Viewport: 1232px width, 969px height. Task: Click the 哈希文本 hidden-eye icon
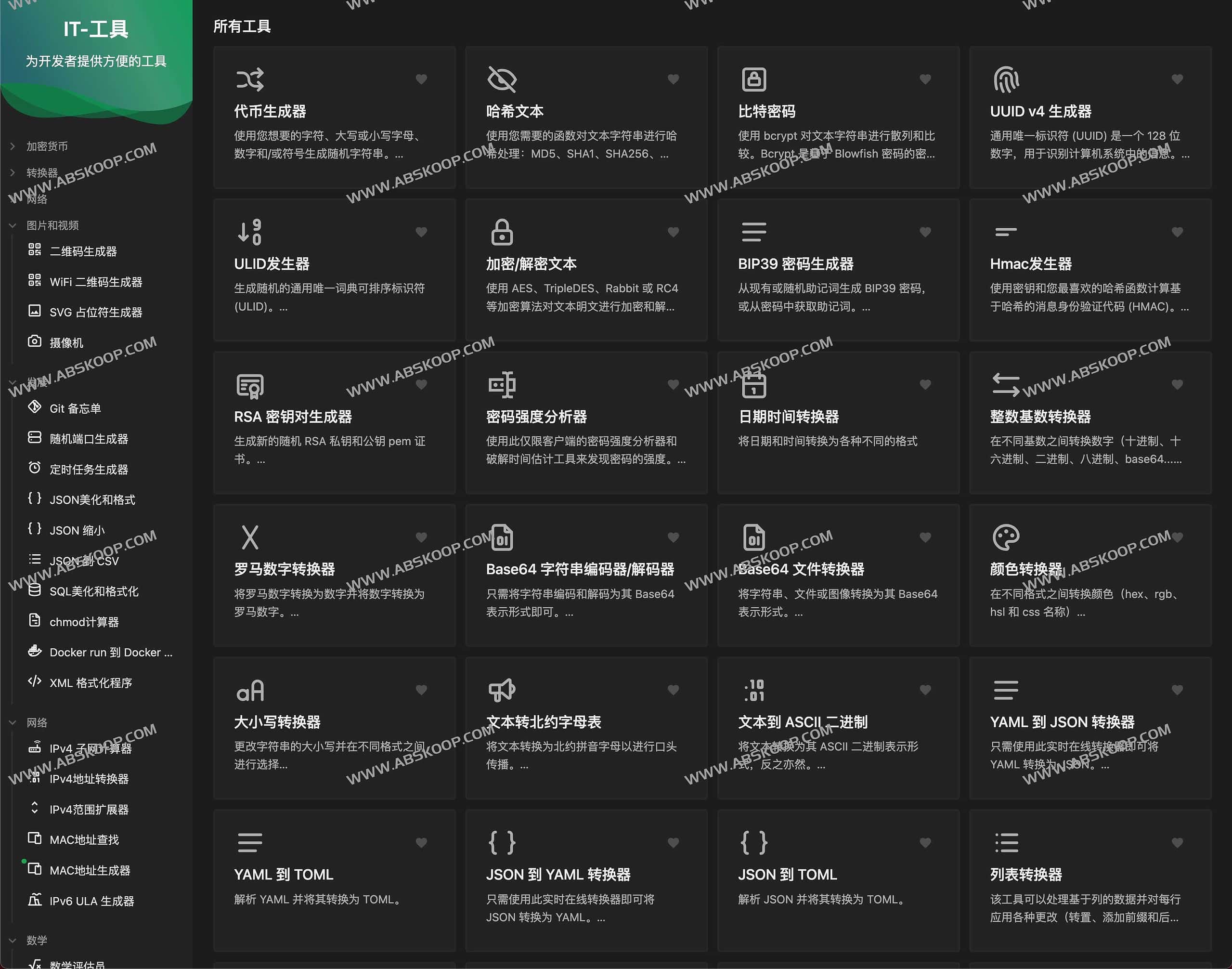pos(502,79)
